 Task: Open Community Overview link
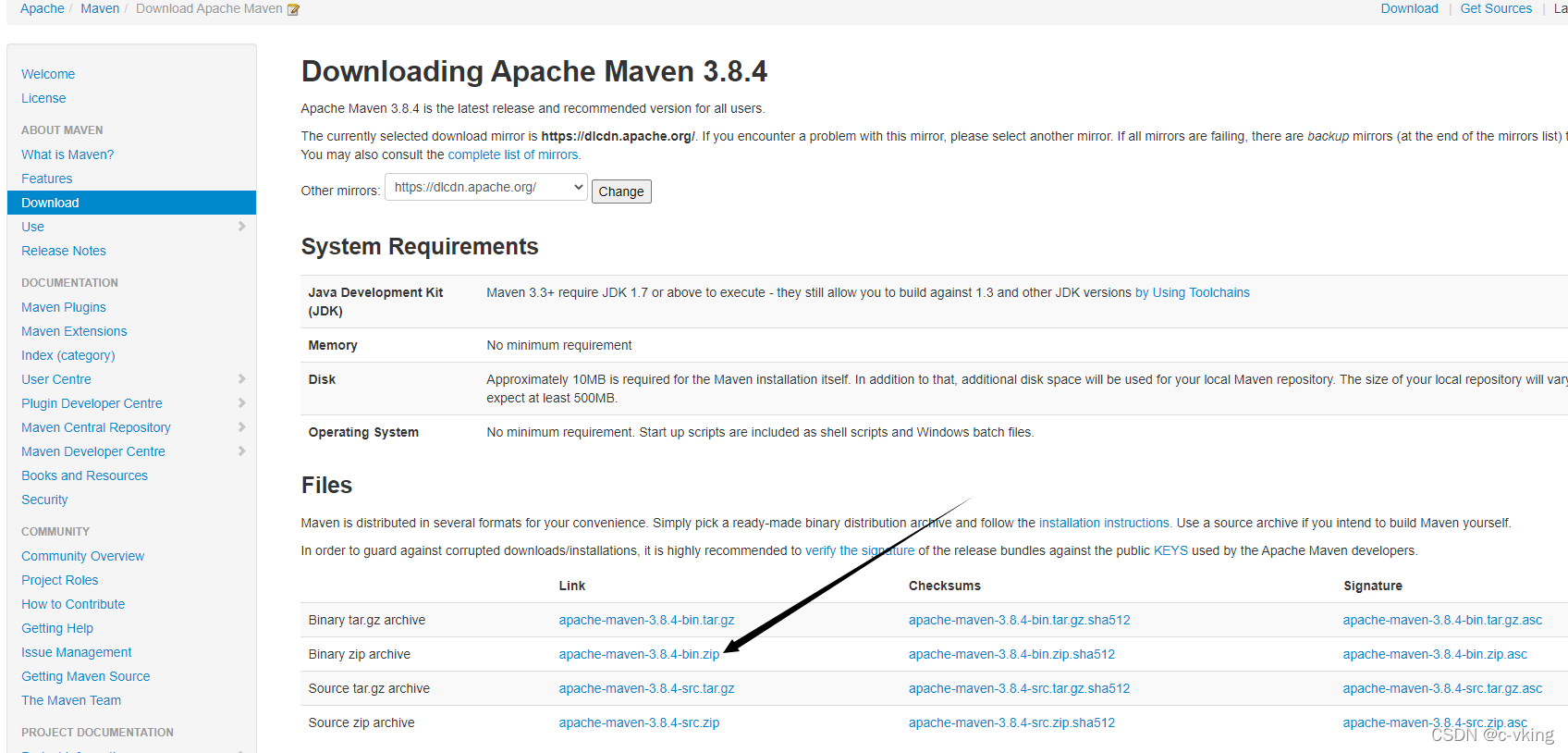tap(83, 556)
